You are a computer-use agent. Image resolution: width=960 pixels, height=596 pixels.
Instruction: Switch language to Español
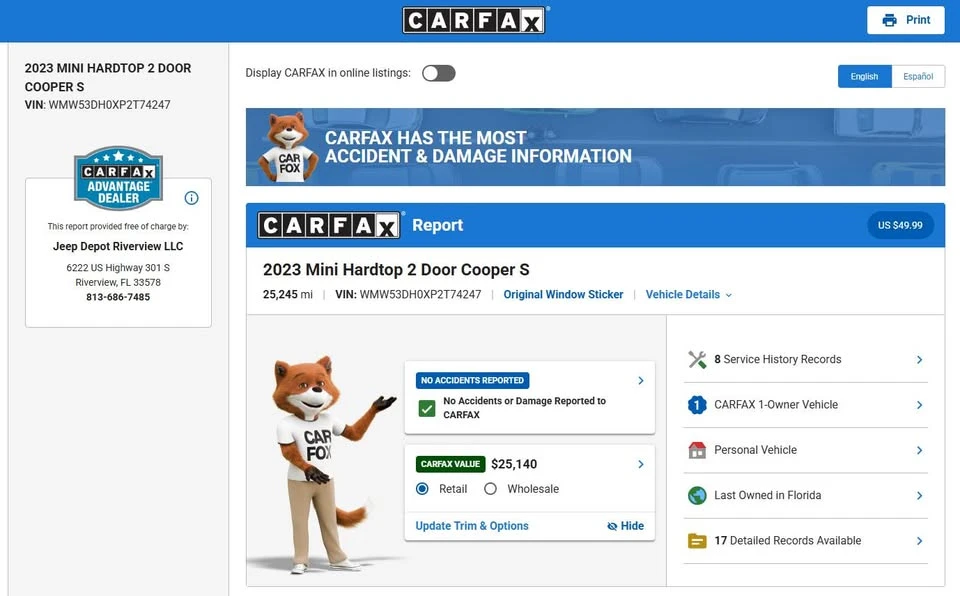point(918,77)
